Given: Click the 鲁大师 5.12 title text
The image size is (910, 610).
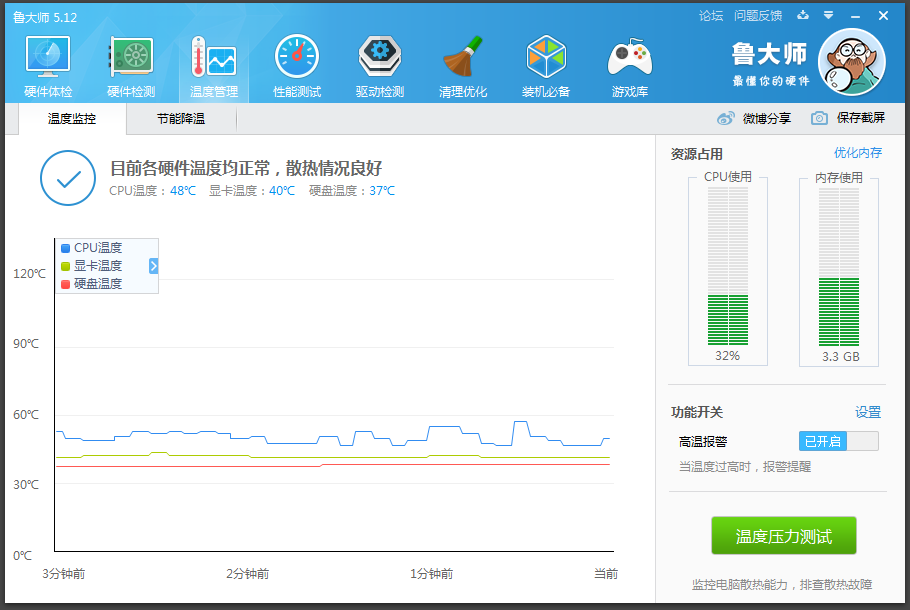Looking at the screenshot, I should click(x=45, y=17).
